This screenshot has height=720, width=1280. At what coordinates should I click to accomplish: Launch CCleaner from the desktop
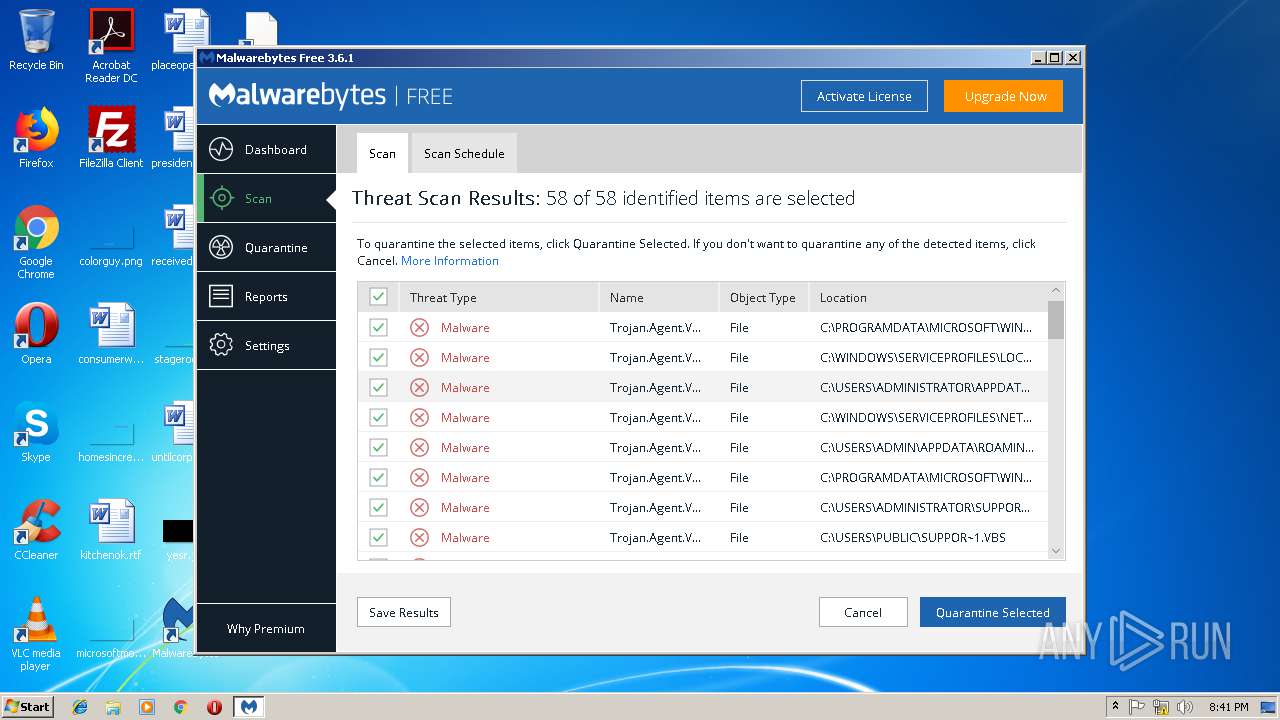coord(36,530)
